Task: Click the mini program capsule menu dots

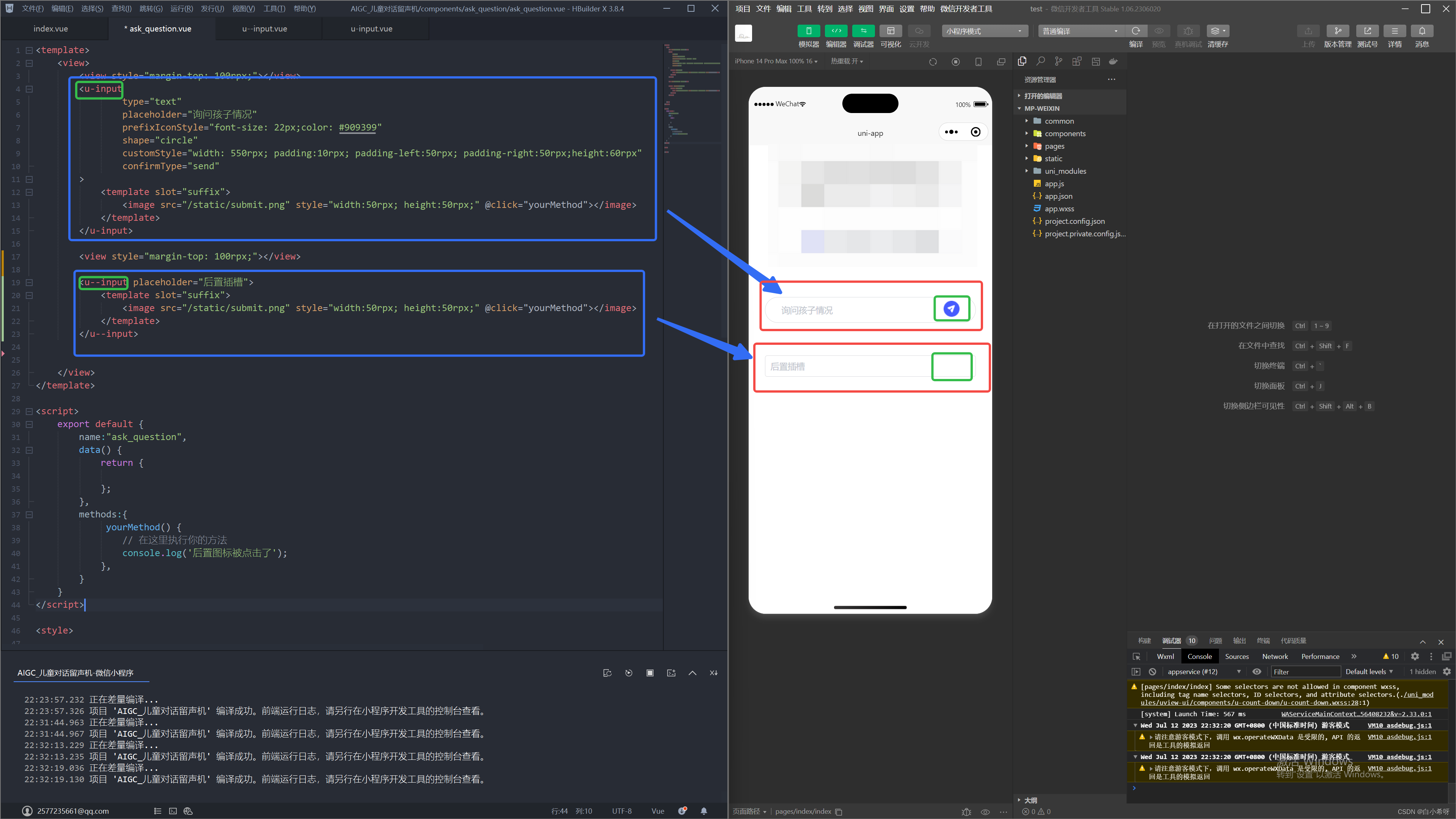Action: [x=951, y=132]
